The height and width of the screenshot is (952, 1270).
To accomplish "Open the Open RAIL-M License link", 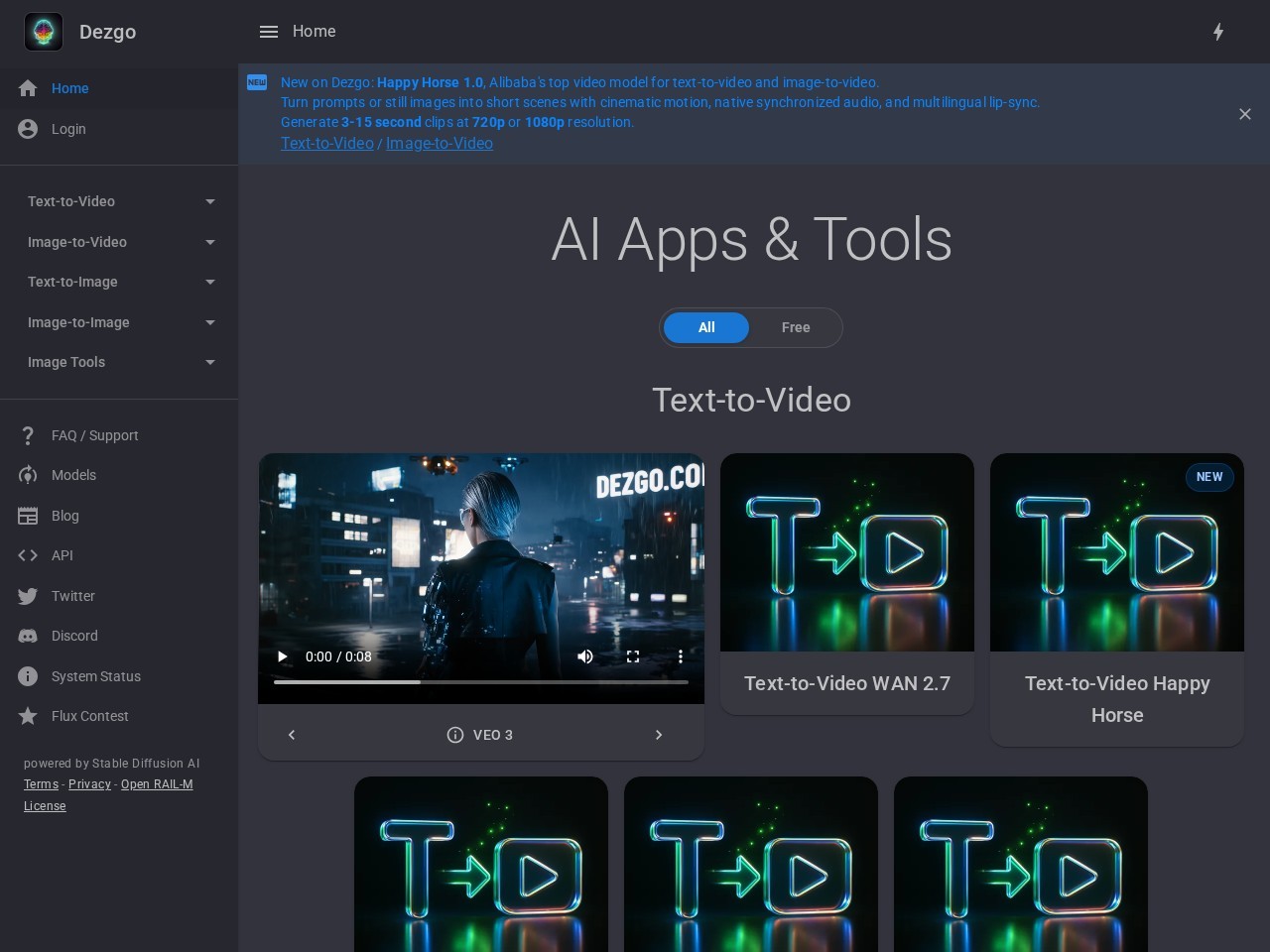I will tap(108, 795).
